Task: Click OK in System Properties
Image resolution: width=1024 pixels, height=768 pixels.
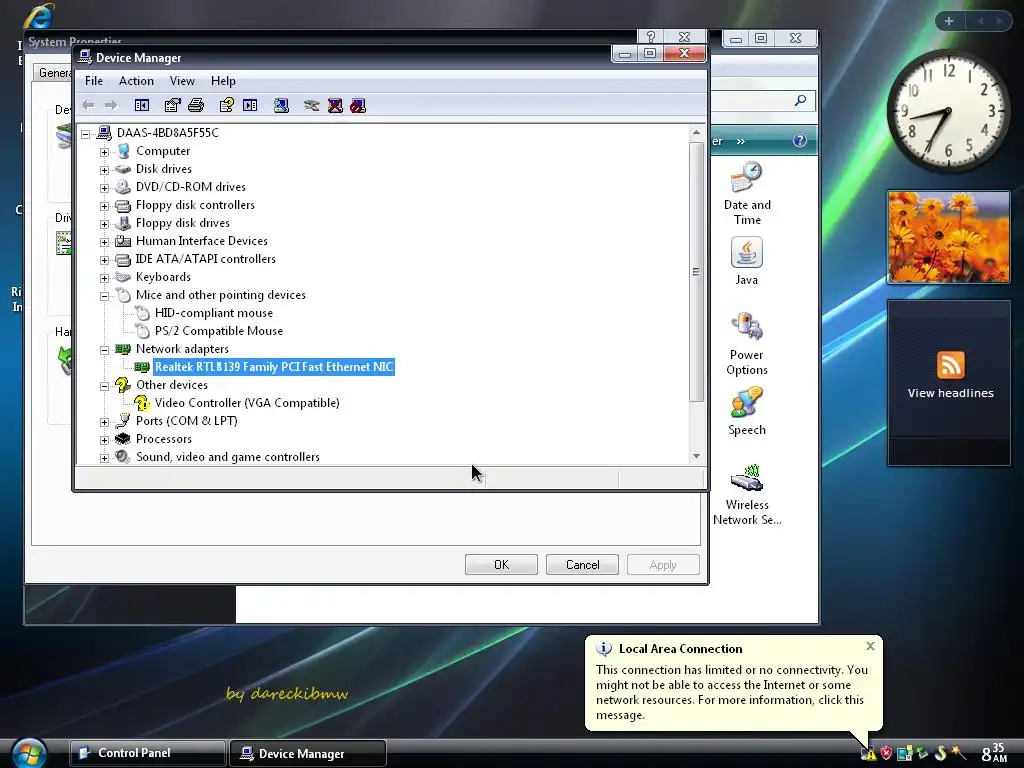Action: pyautogui.click(x=502, y=565)
